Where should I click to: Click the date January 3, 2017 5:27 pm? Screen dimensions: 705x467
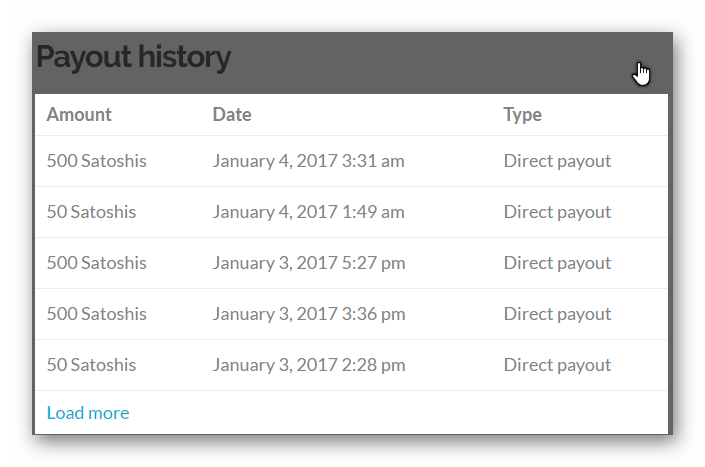click(x=309, y=263)
